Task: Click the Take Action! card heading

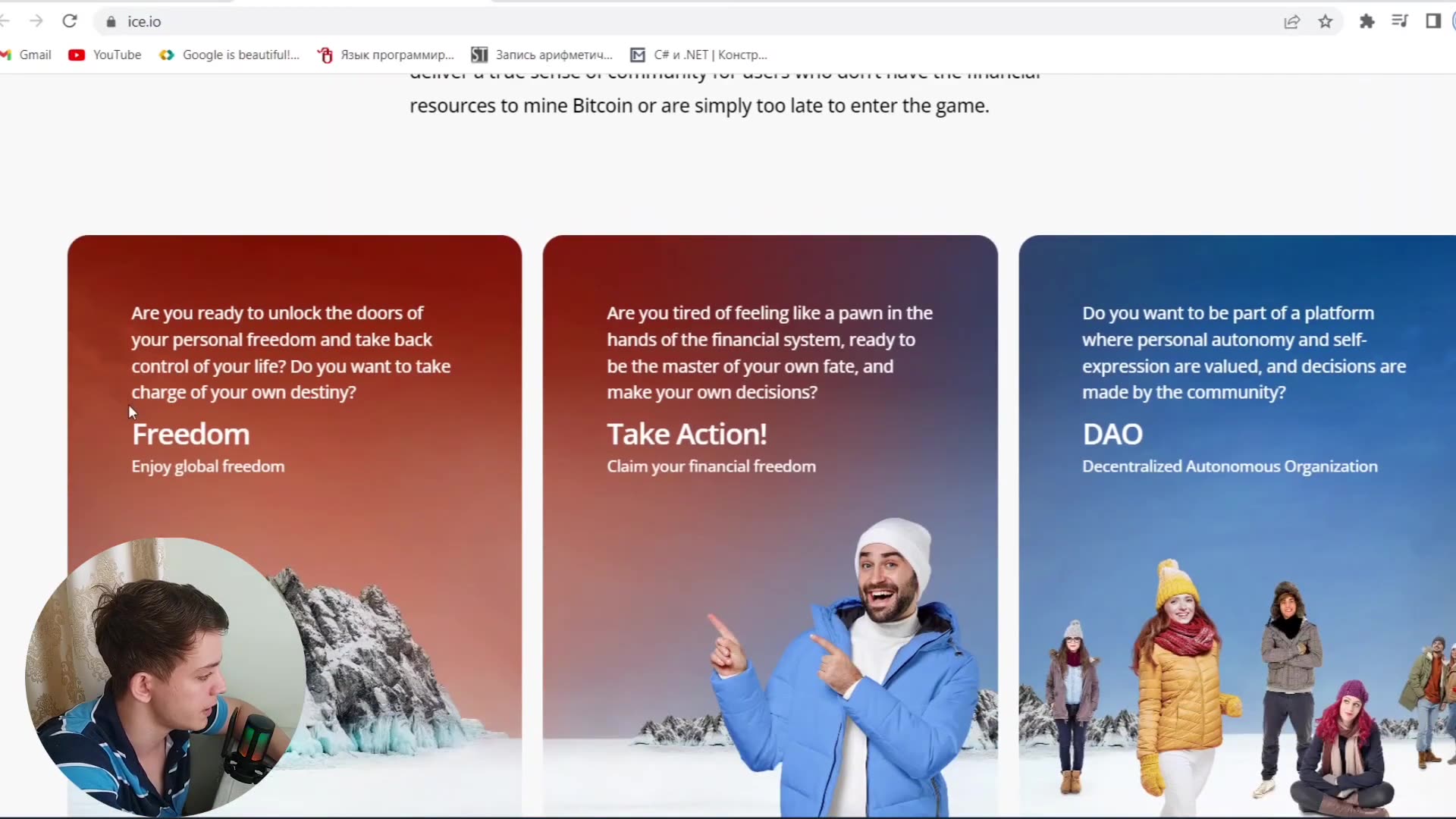Action: [x=686, y=435]
